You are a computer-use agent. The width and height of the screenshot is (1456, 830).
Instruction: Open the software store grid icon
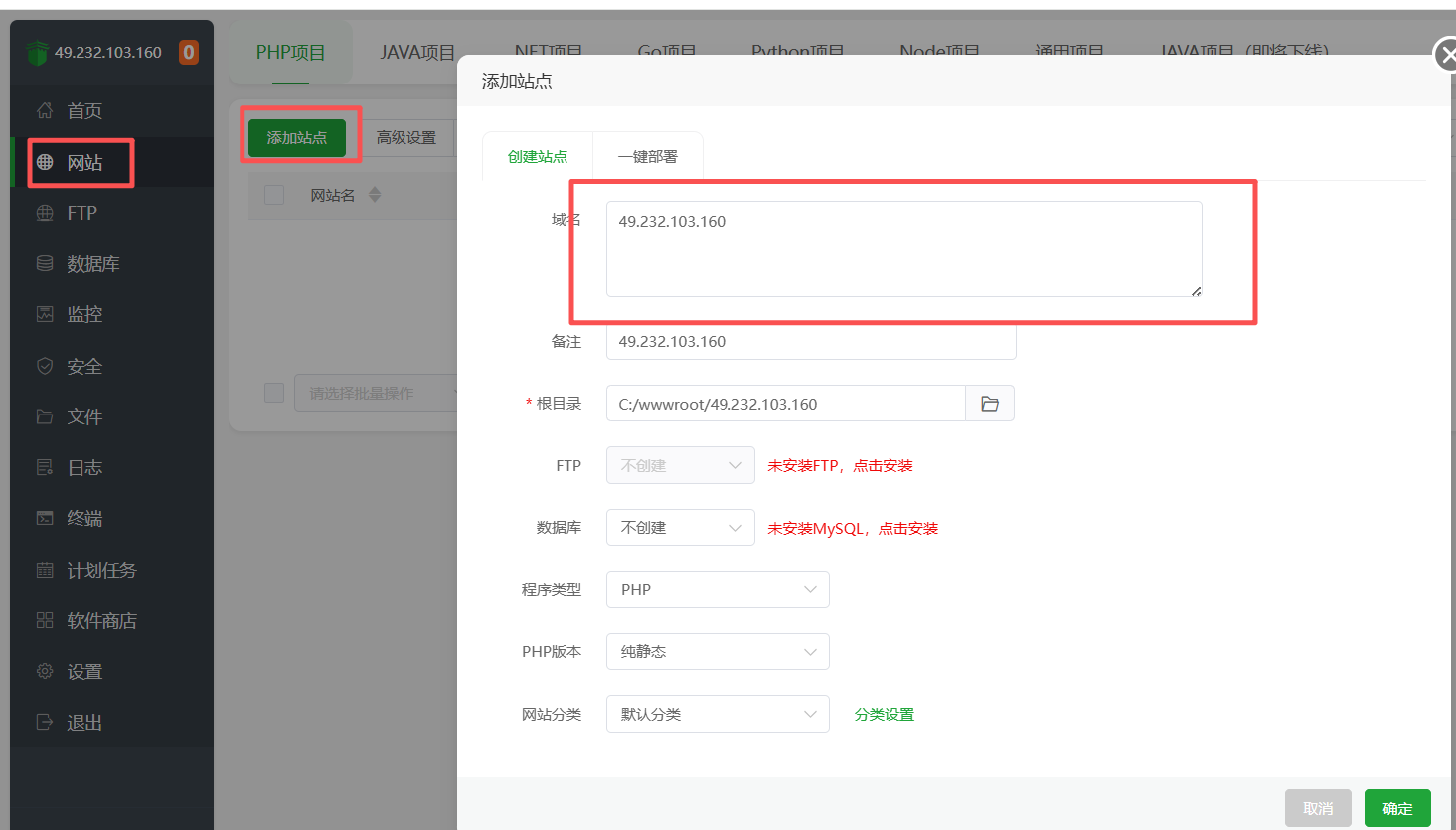tap(45, 620)
